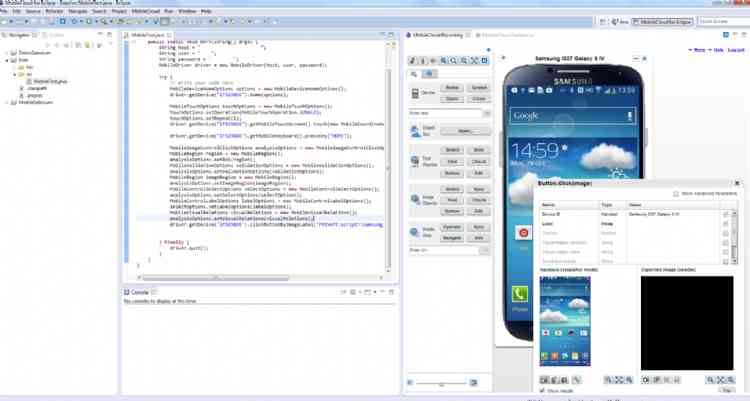Click Collapse All icon in Navigator toolbar
This screenshot has width=750, height=401.
[77, 45]
